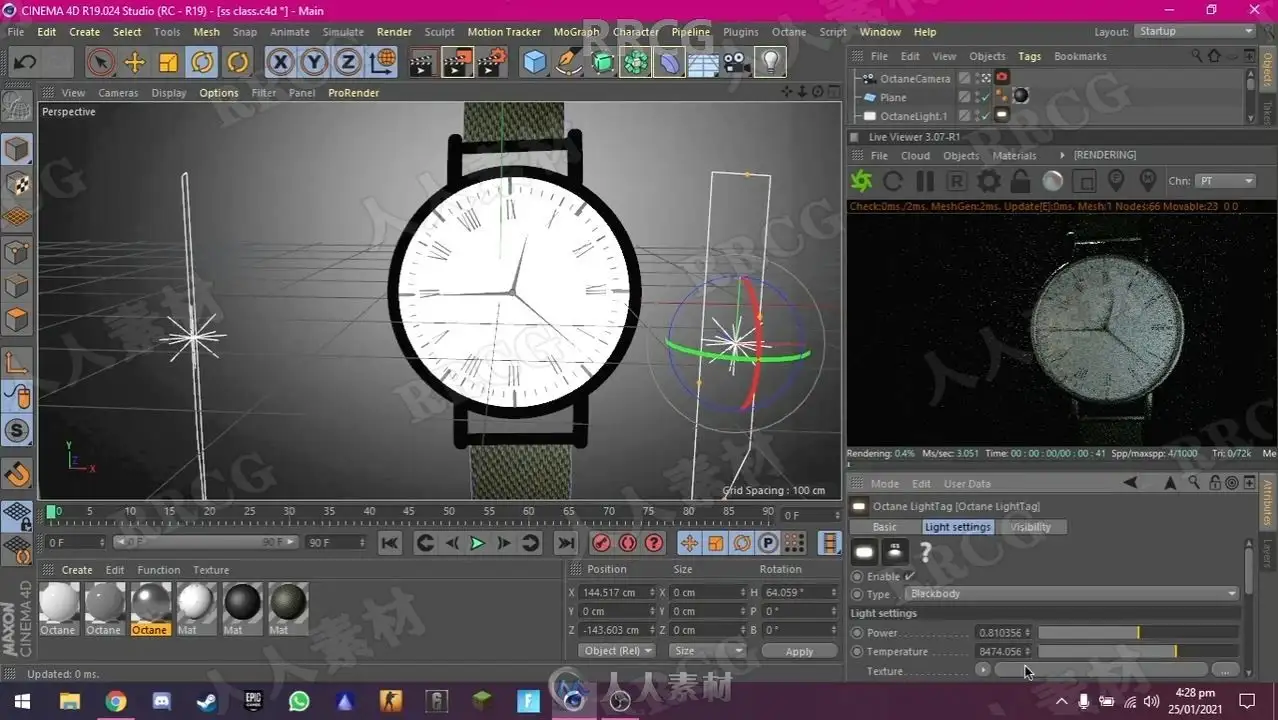Open Edit Render Settings icon

[x=491, y=62]
